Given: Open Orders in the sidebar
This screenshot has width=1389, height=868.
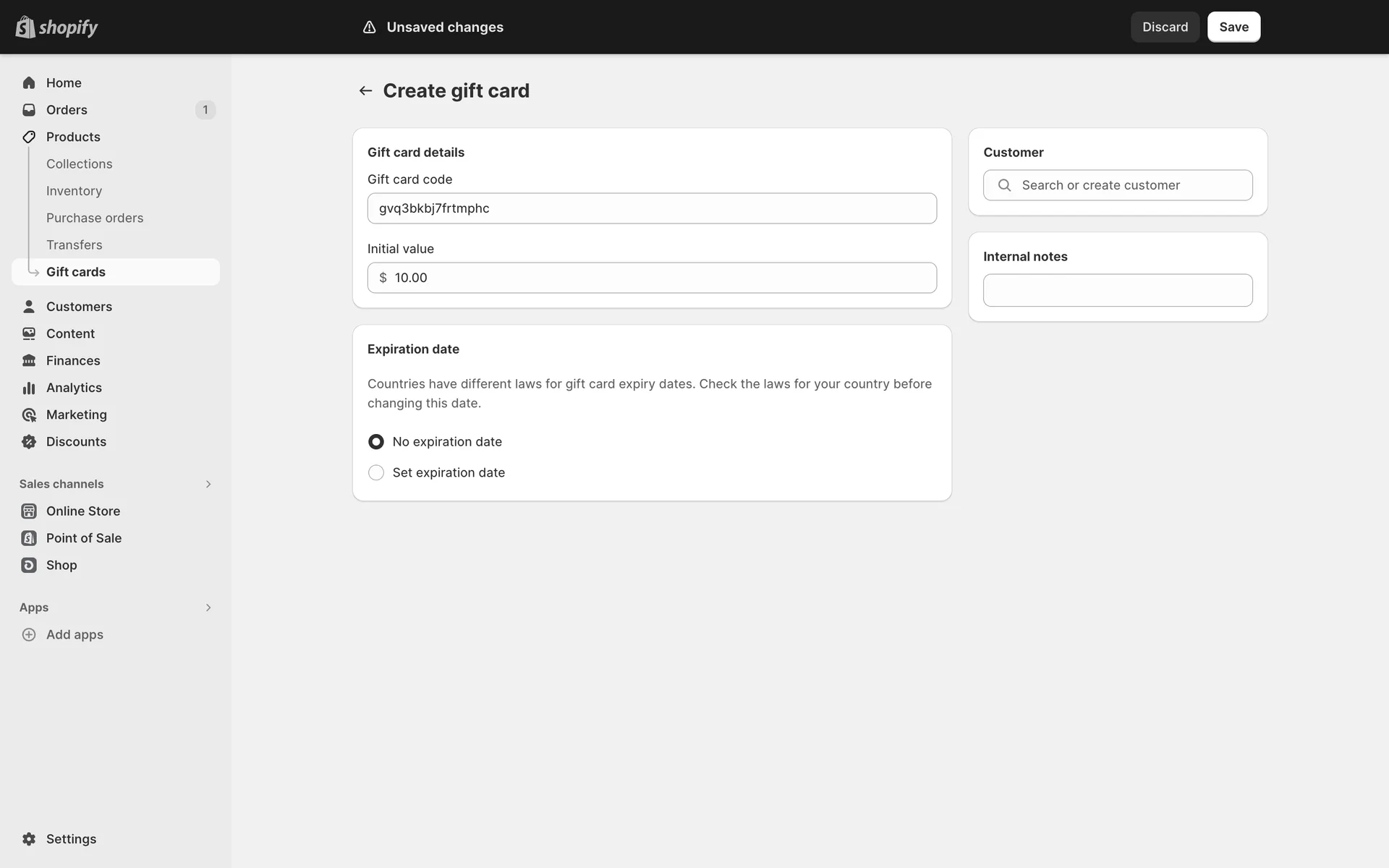Looking at the screenshot, I should click(67, 110).
